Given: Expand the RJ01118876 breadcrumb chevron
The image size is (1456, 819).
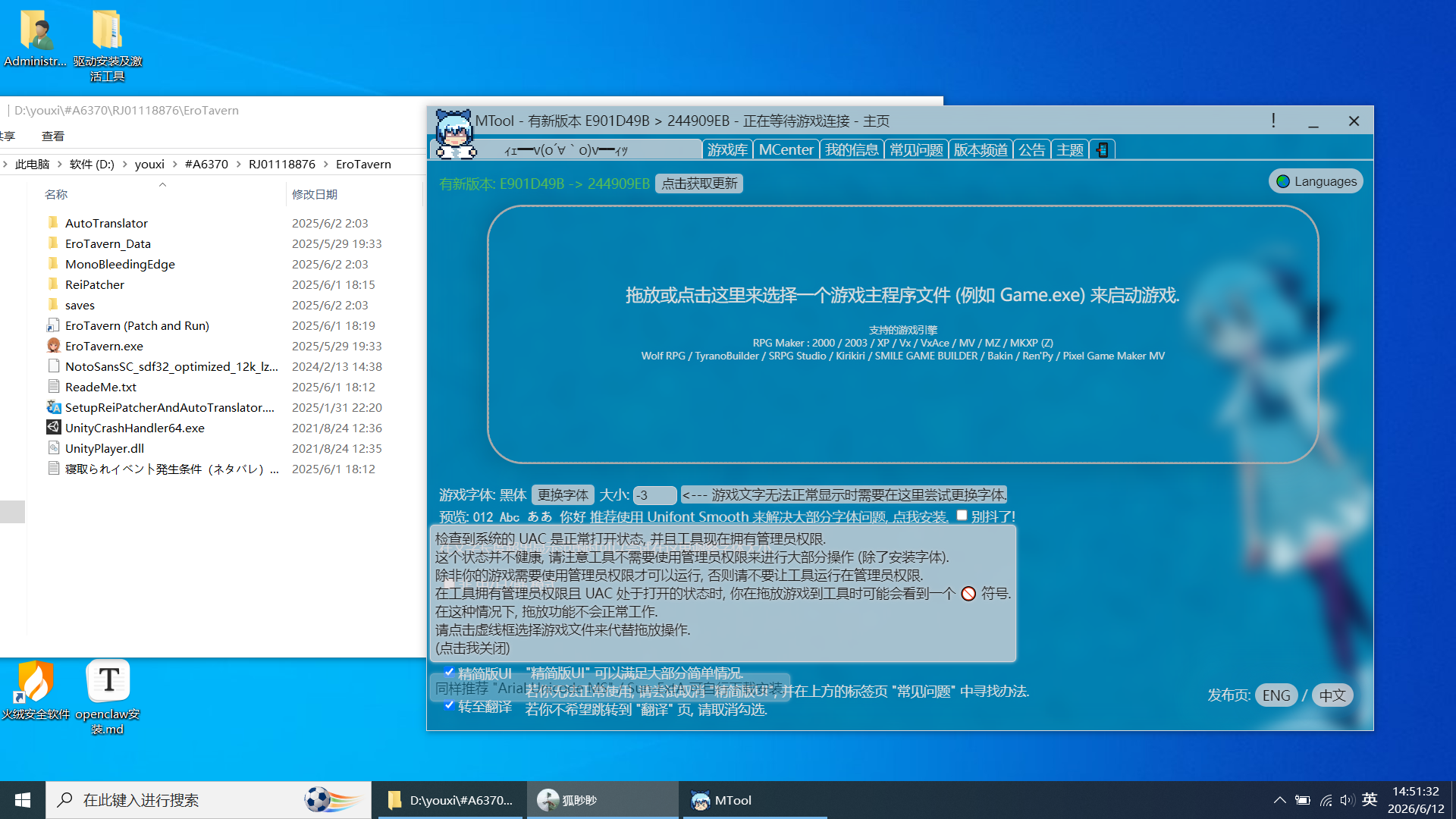Looking at the screenshot, I should click(x=325, y=164).
